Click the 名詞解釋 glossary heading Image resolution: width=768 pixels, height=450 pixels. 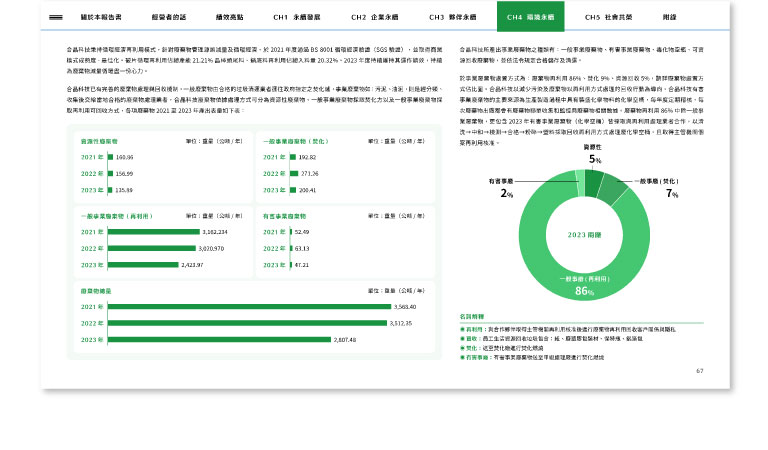(x=473, y=317)
